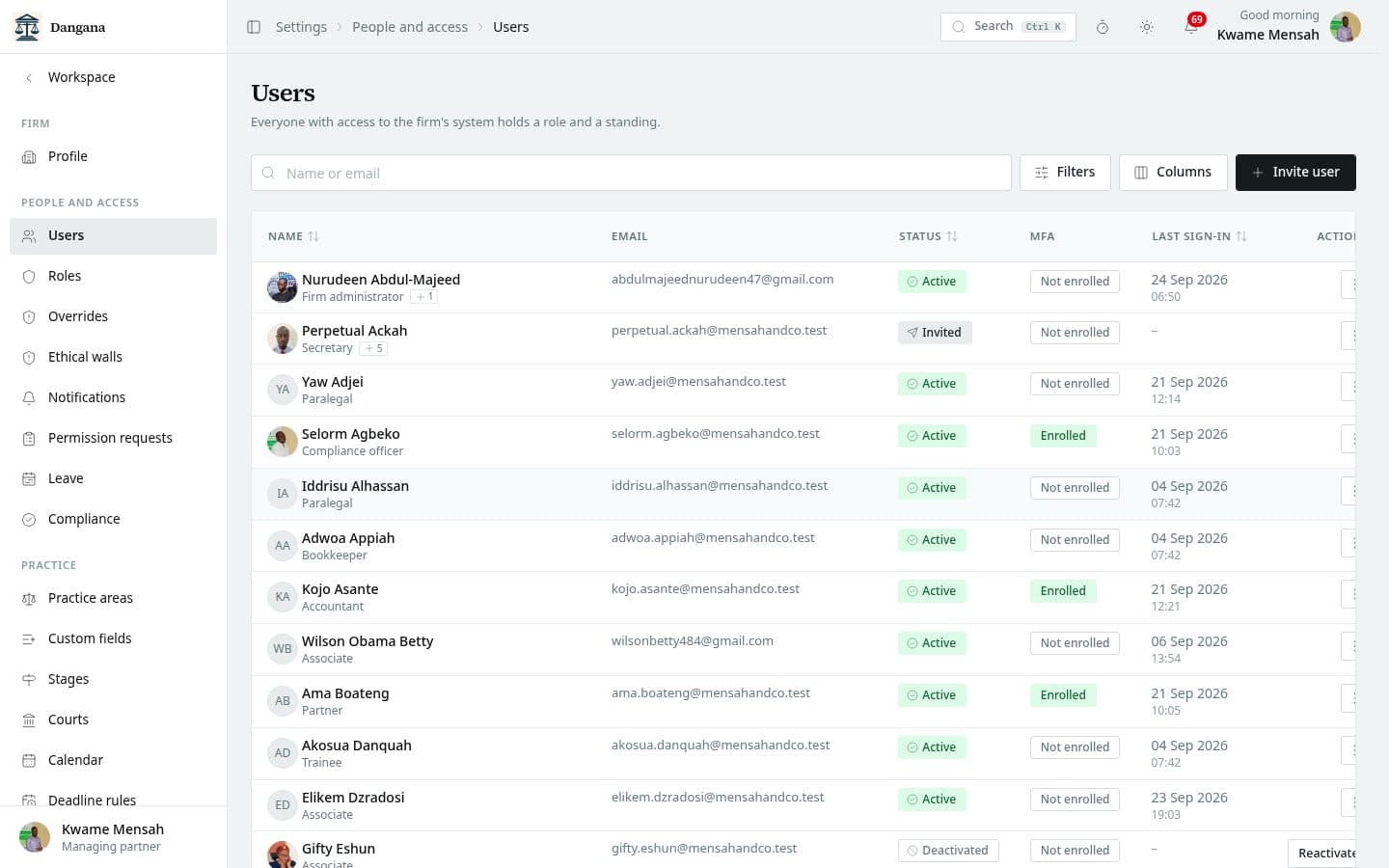
Task: Click People and access breadcrumb
Action: point(410,27)
